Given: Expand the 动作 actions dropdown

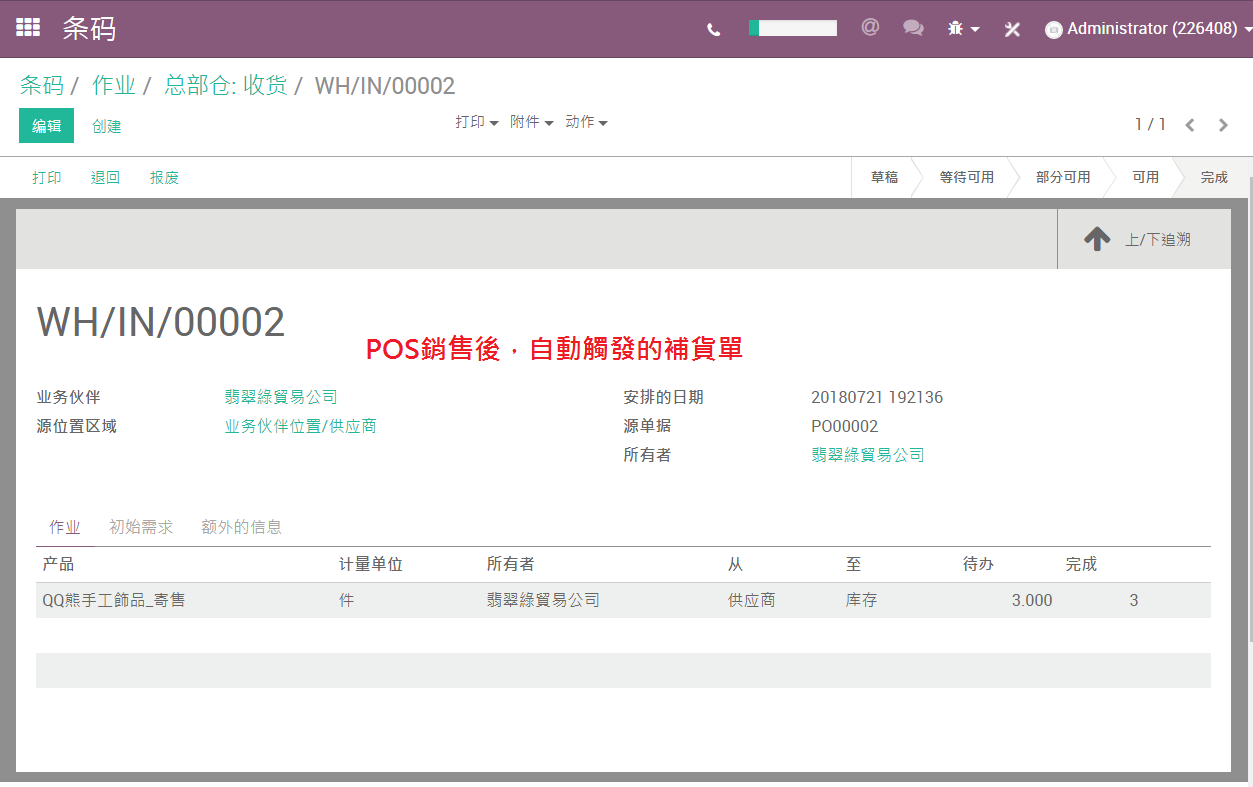Looking at the screenshot, I should click(587, 122).
